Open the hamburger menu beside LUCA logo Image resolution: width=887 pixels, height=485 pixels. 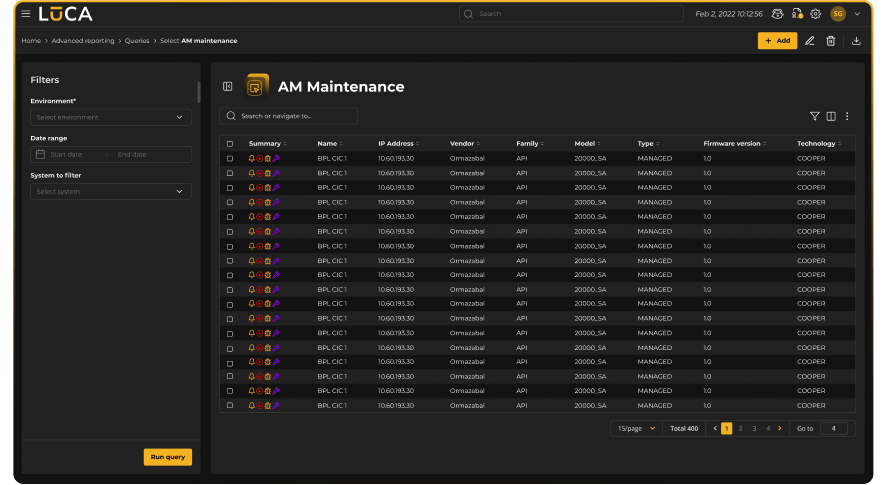click(x=26, y=14)
